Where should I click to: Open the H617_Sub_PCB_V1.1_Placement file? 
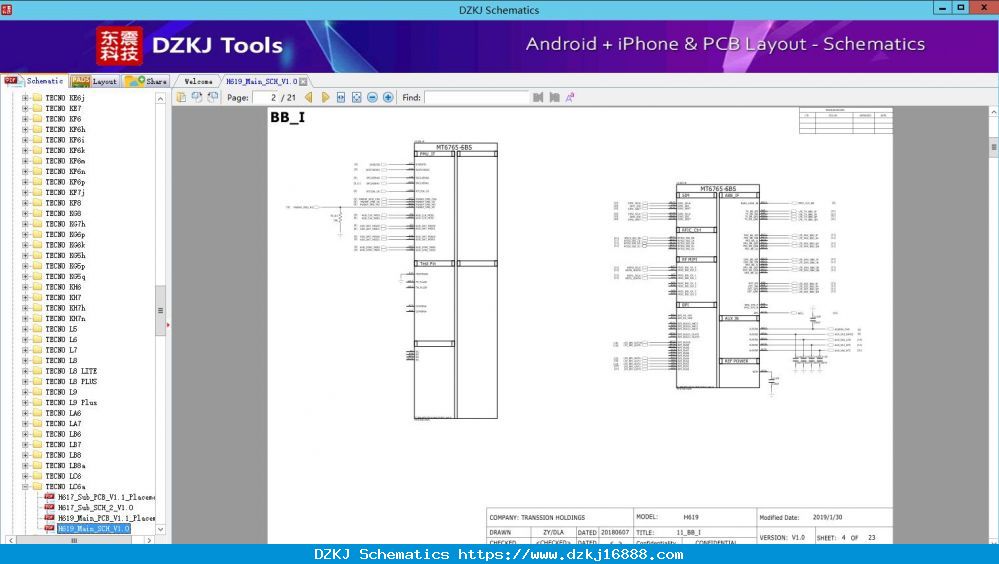click(x=106, y=497)
